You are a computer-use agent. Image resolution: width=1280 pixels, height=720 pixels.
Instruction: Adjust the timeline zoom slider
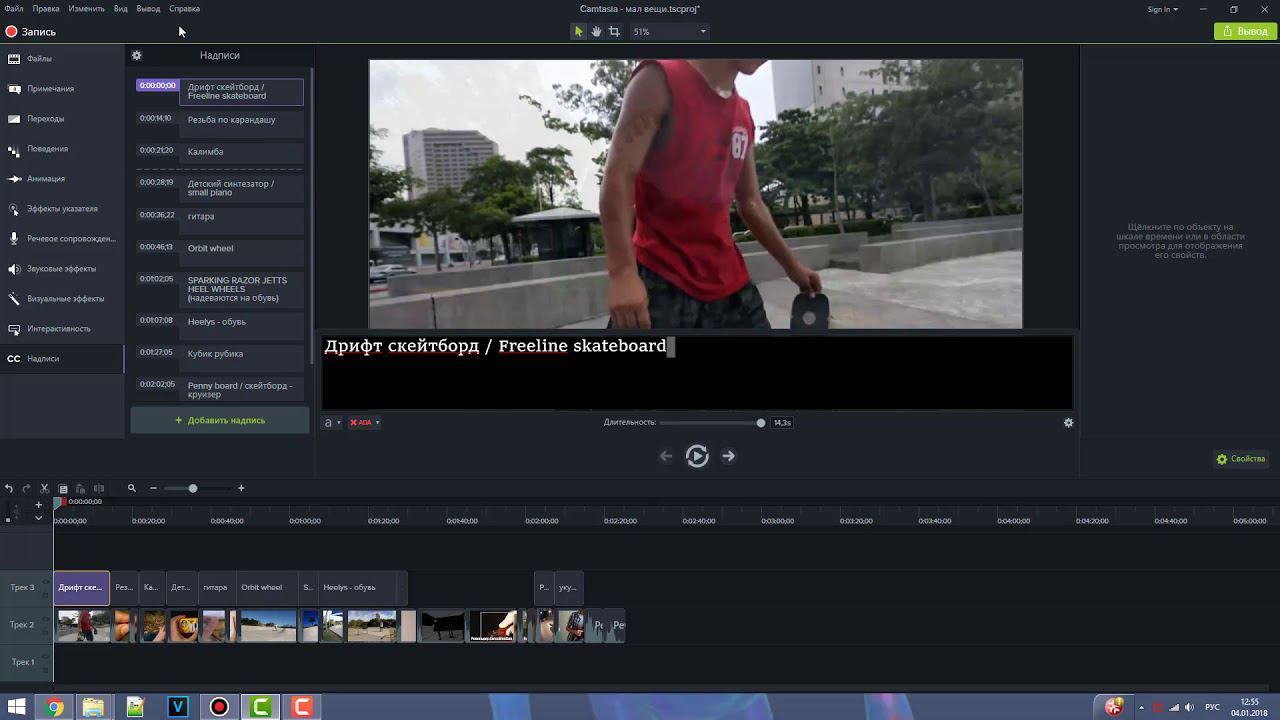[193, 488]
